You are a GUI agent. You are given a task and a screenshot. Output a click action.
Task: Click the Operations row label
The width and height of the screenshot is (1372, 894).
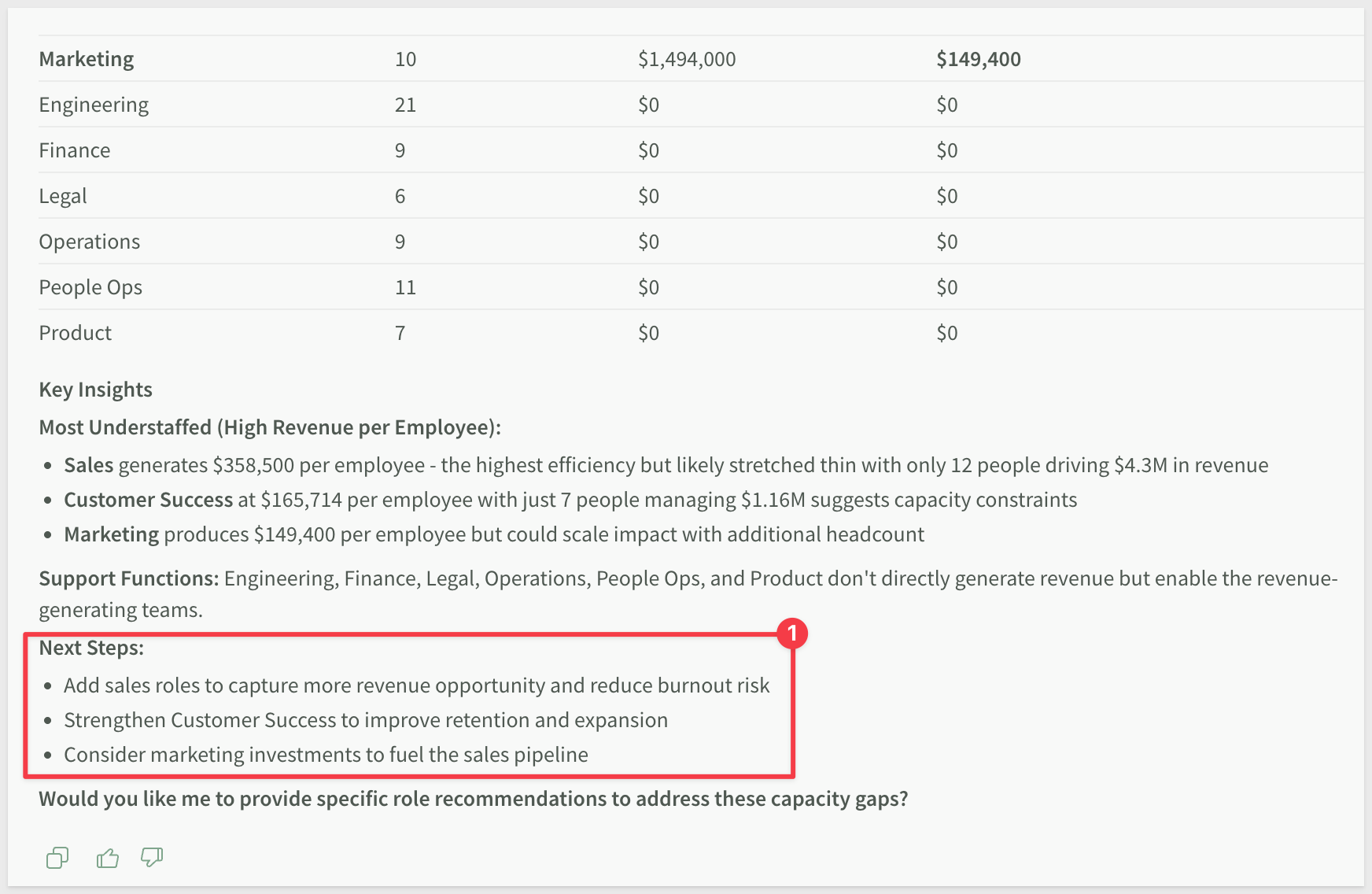tap(90, 242)
